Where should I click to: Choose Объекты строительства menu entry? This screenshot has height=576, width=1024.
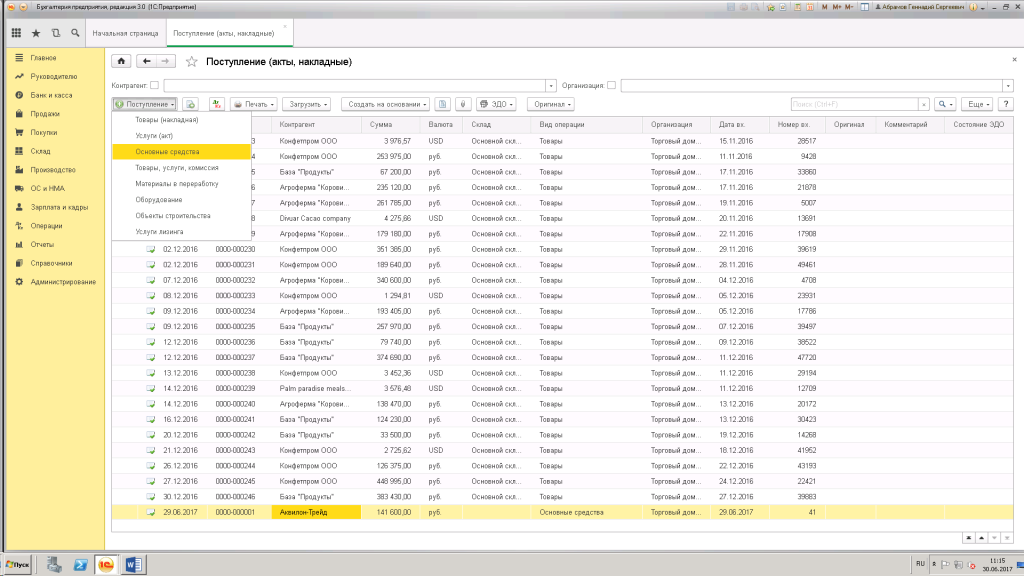[182, 216]
